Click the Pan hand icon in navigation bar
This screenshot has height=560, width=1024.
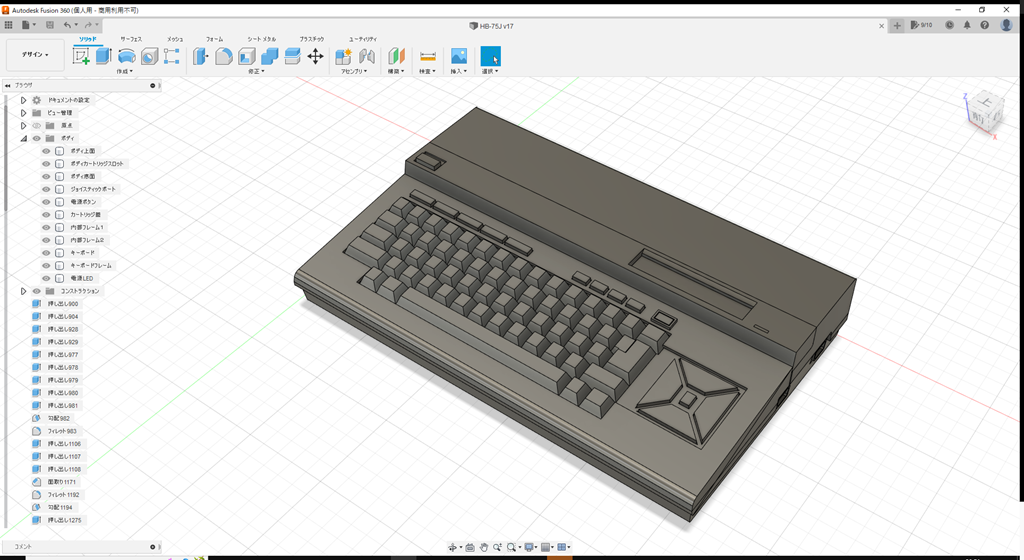pyautogui.click(x=484, y=547)
